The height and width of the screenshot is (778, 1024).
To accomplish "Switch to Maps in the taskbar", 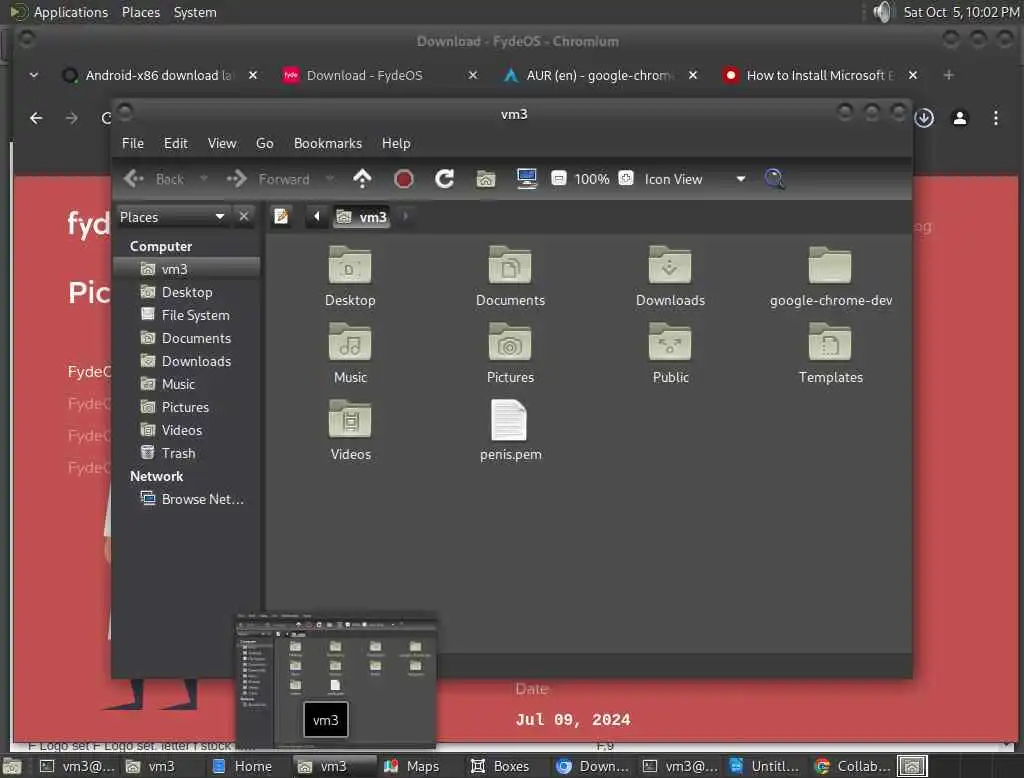I will 411,766.
